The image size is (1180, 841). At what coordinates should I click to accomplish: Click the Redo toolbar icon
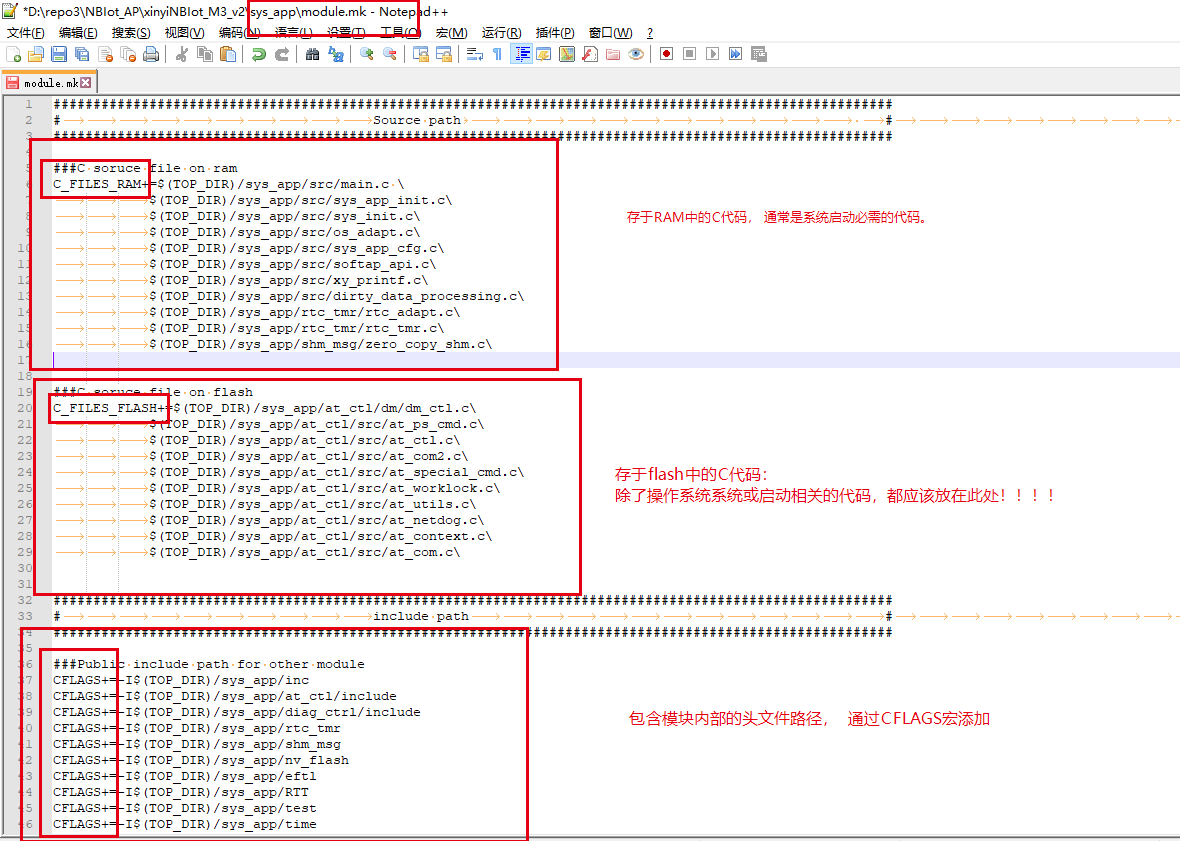[x=281, y=54]
